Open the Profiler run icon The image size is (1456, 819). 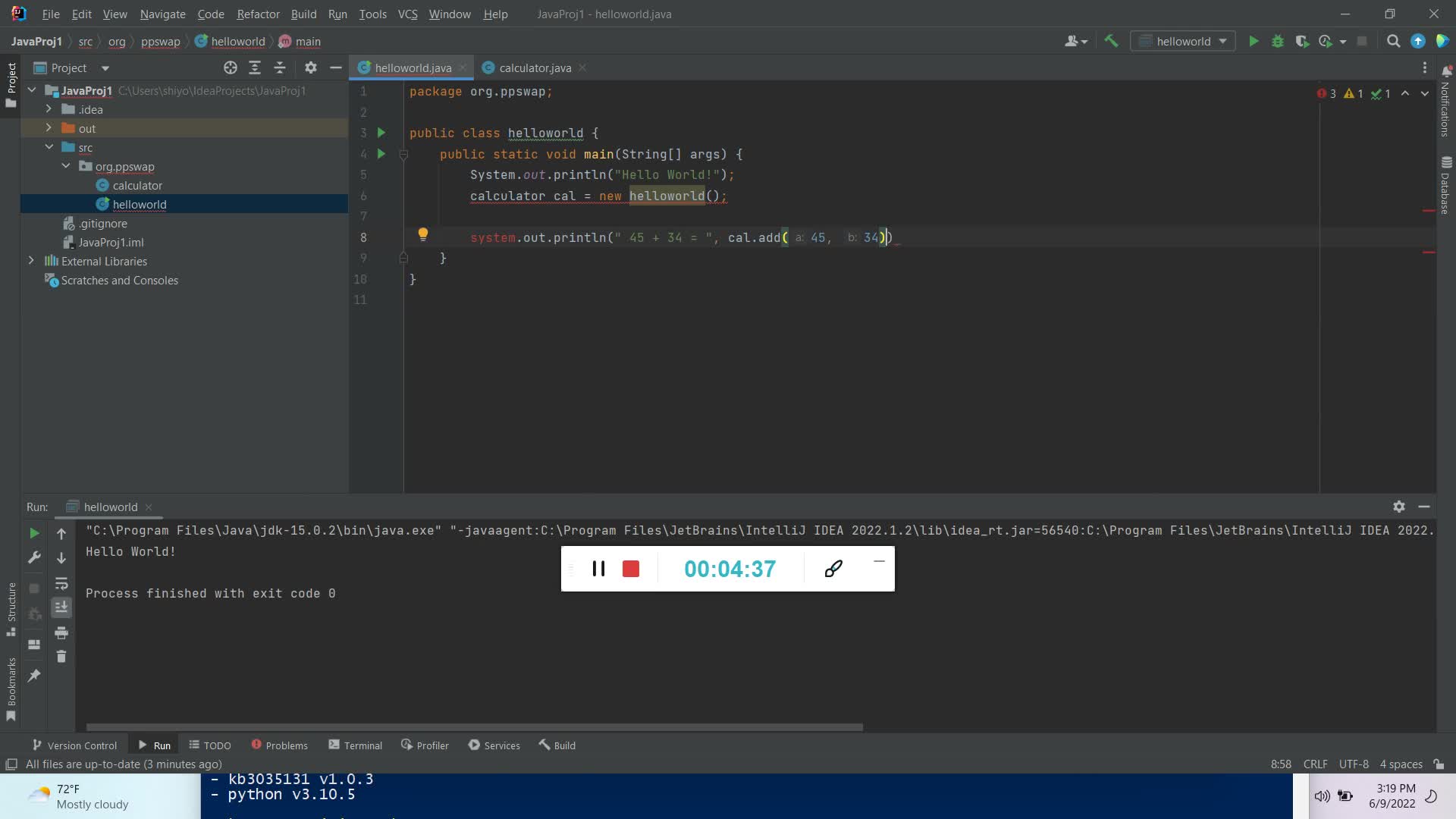[x=1326, y=41]
